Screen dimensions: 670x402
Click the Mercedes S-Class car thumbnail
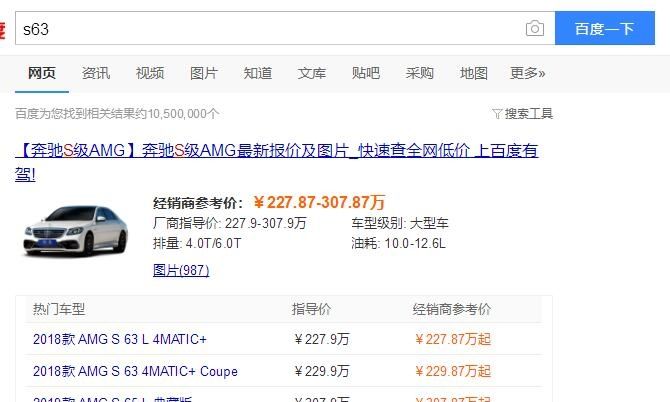click(x=76, y=231)
